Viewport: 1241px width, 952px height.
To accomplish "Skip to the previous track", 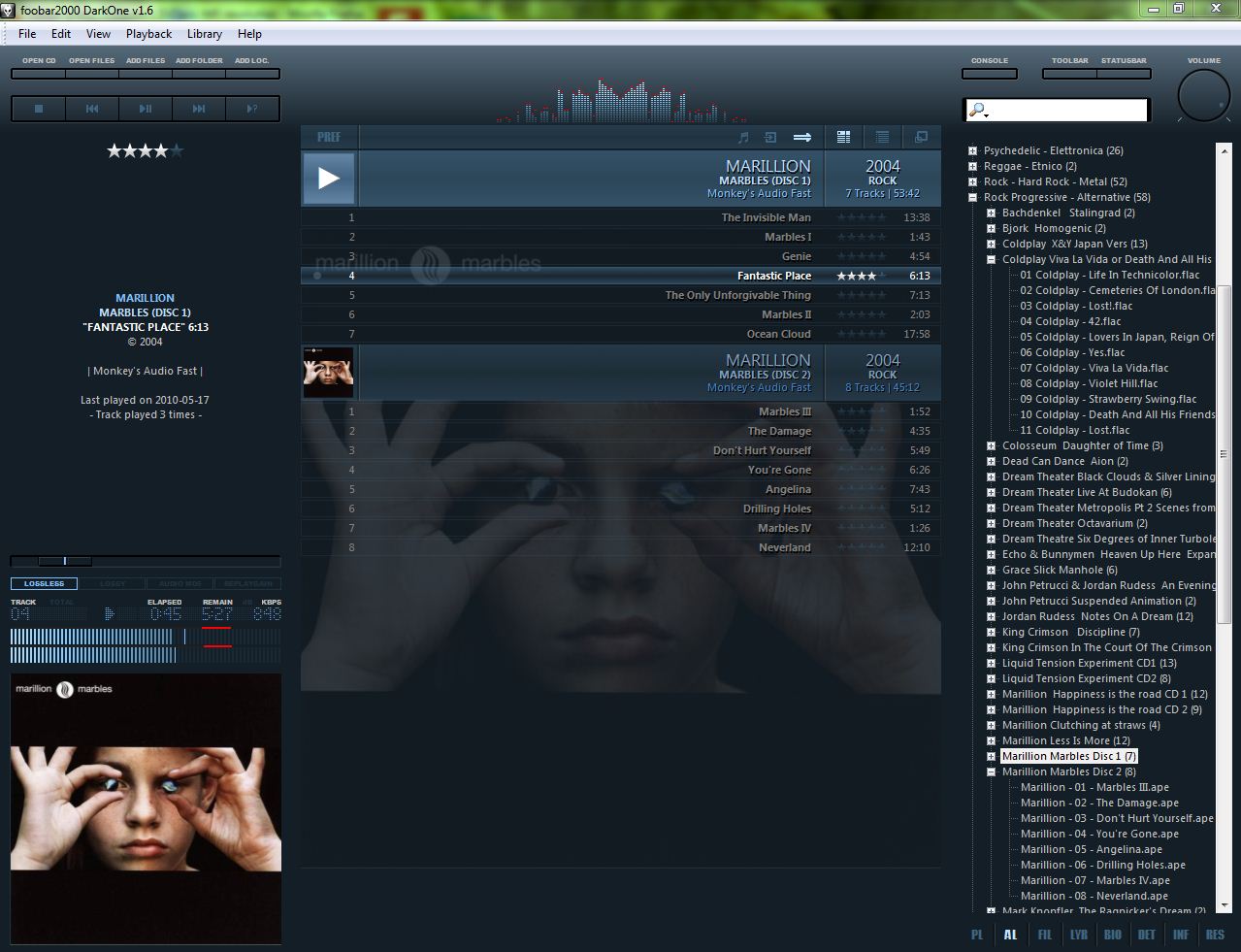I will (x=92, y=109).
